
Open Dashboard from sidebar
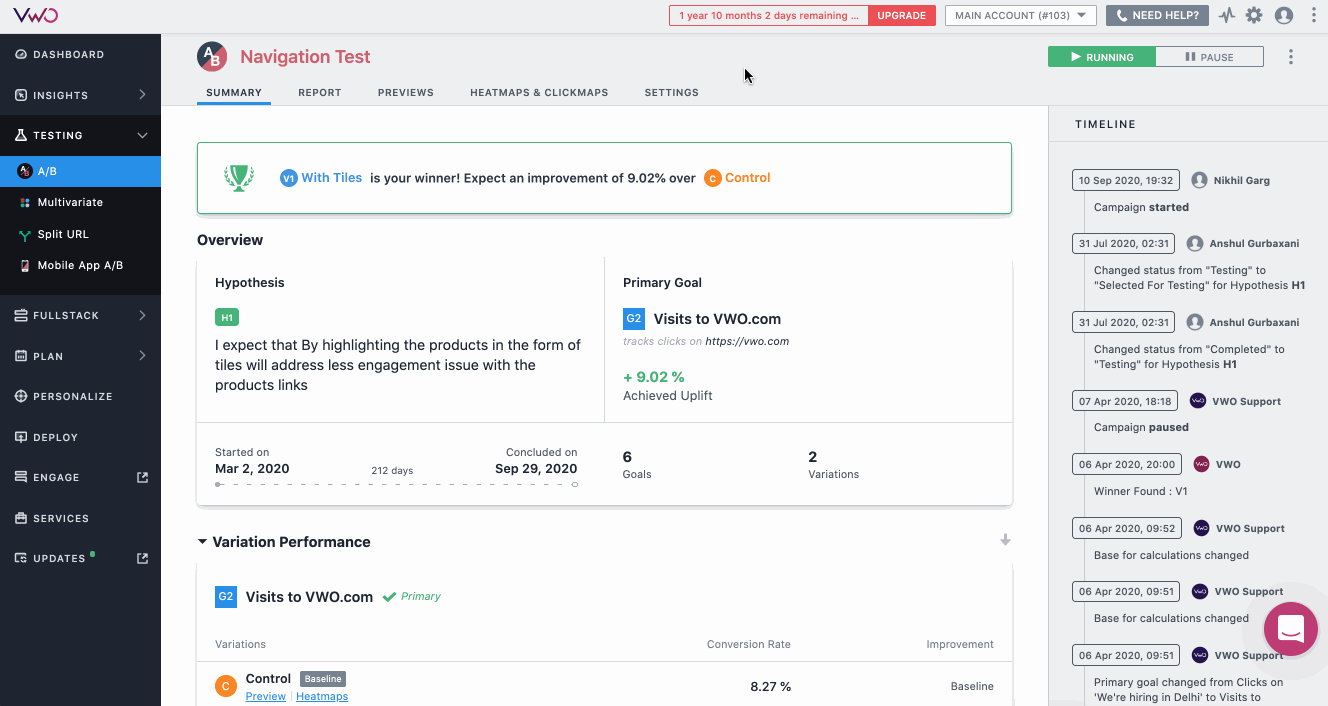coord(80,55)
